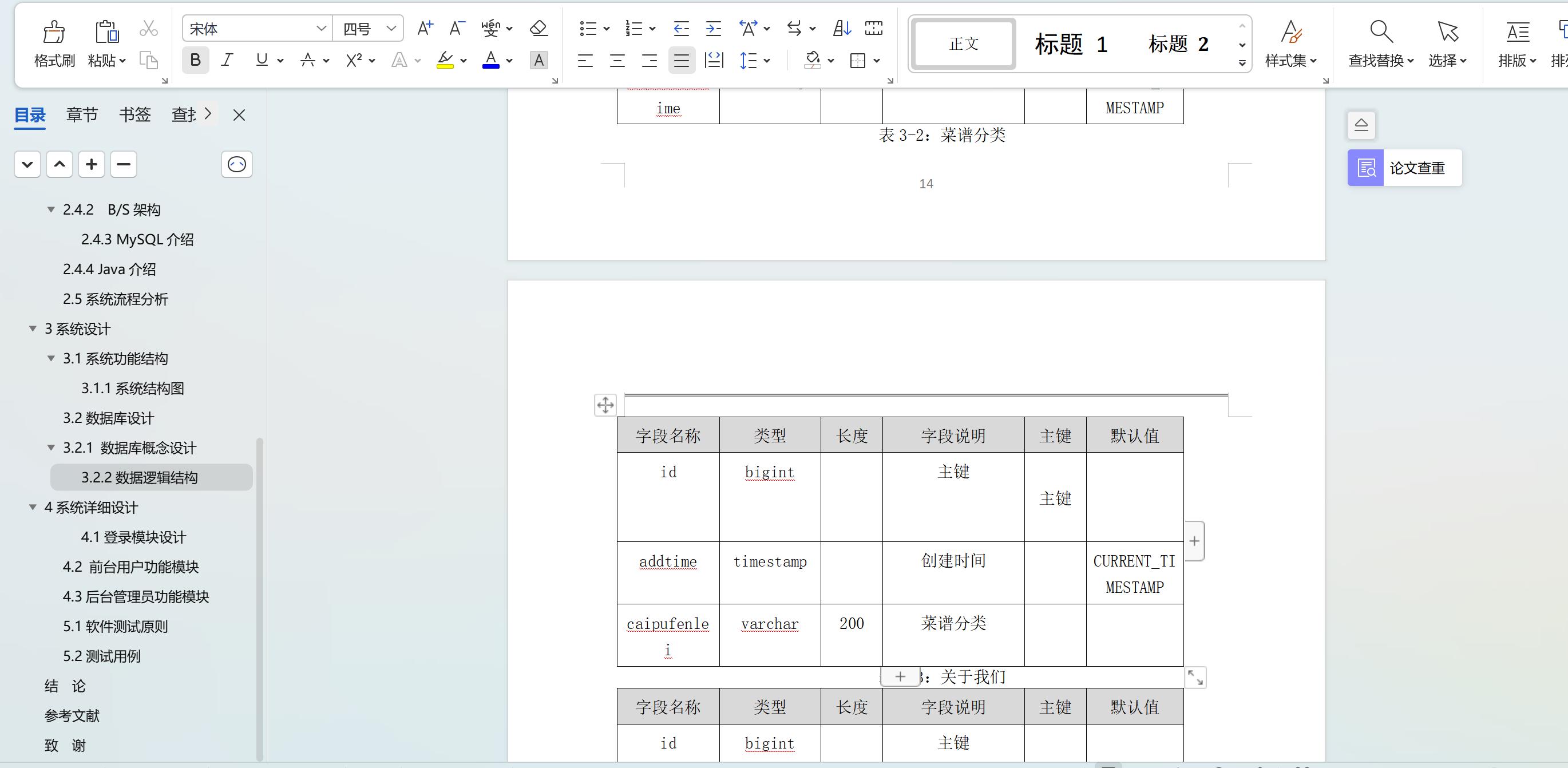Apply the 标题 1 heading style
The height and width of the screenshot is (768, 1568).
[x=1070, y=45]
